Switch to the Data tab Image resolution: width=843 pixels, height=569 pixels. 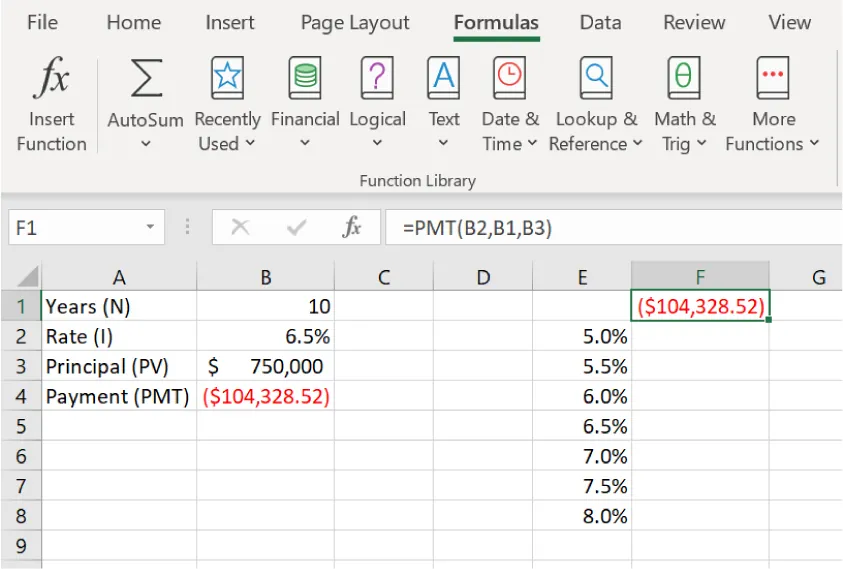coord(600,23)
